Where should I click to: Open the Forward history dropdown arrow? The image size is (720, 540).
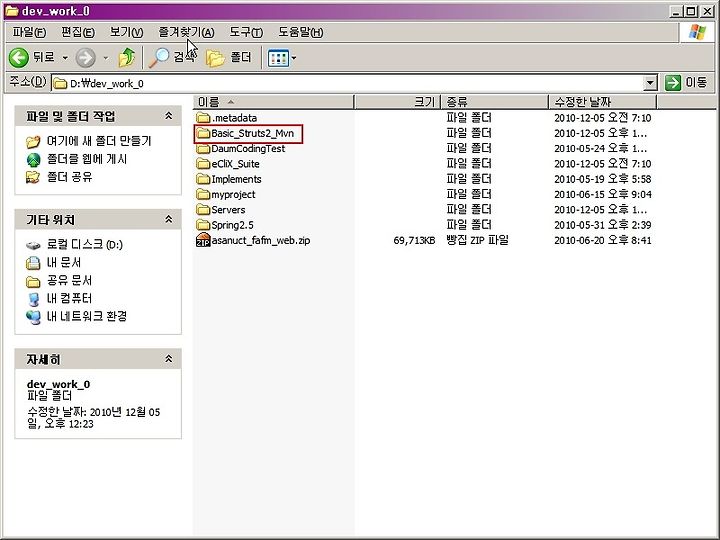coord(106,58)
